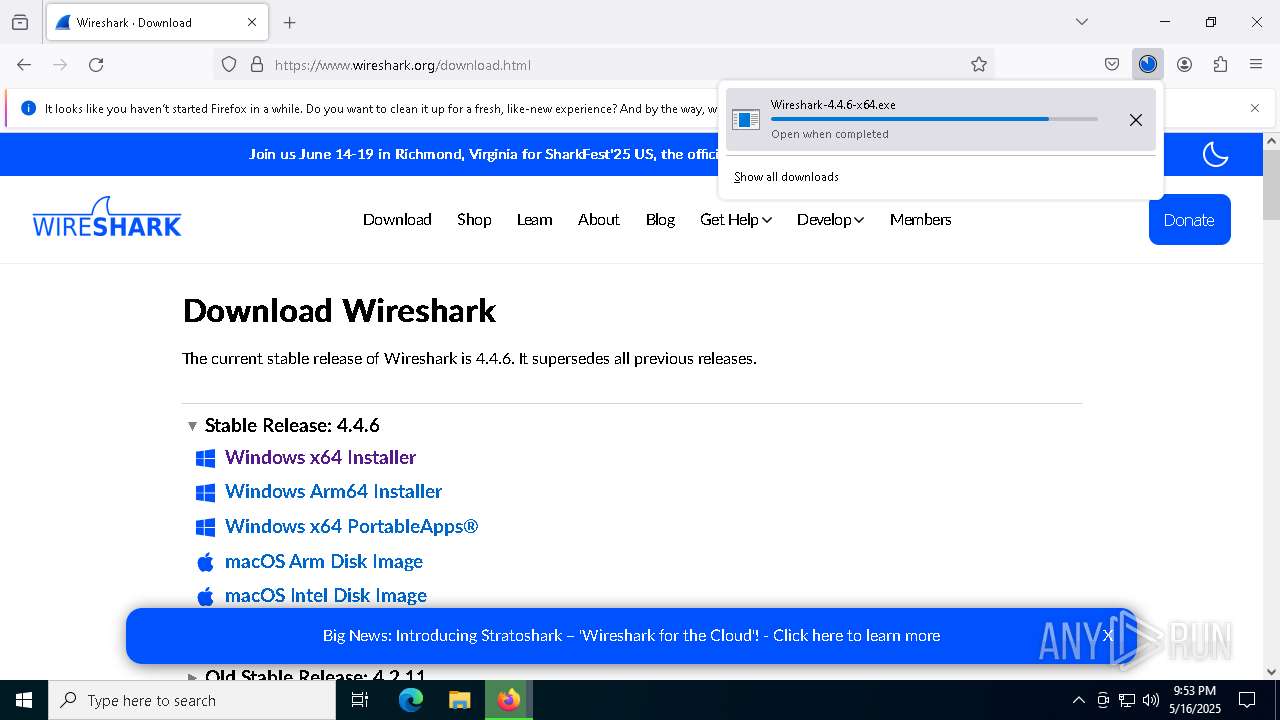Open the Blog nav item
The image size is (1280, 720).
(x=660, y=220)
